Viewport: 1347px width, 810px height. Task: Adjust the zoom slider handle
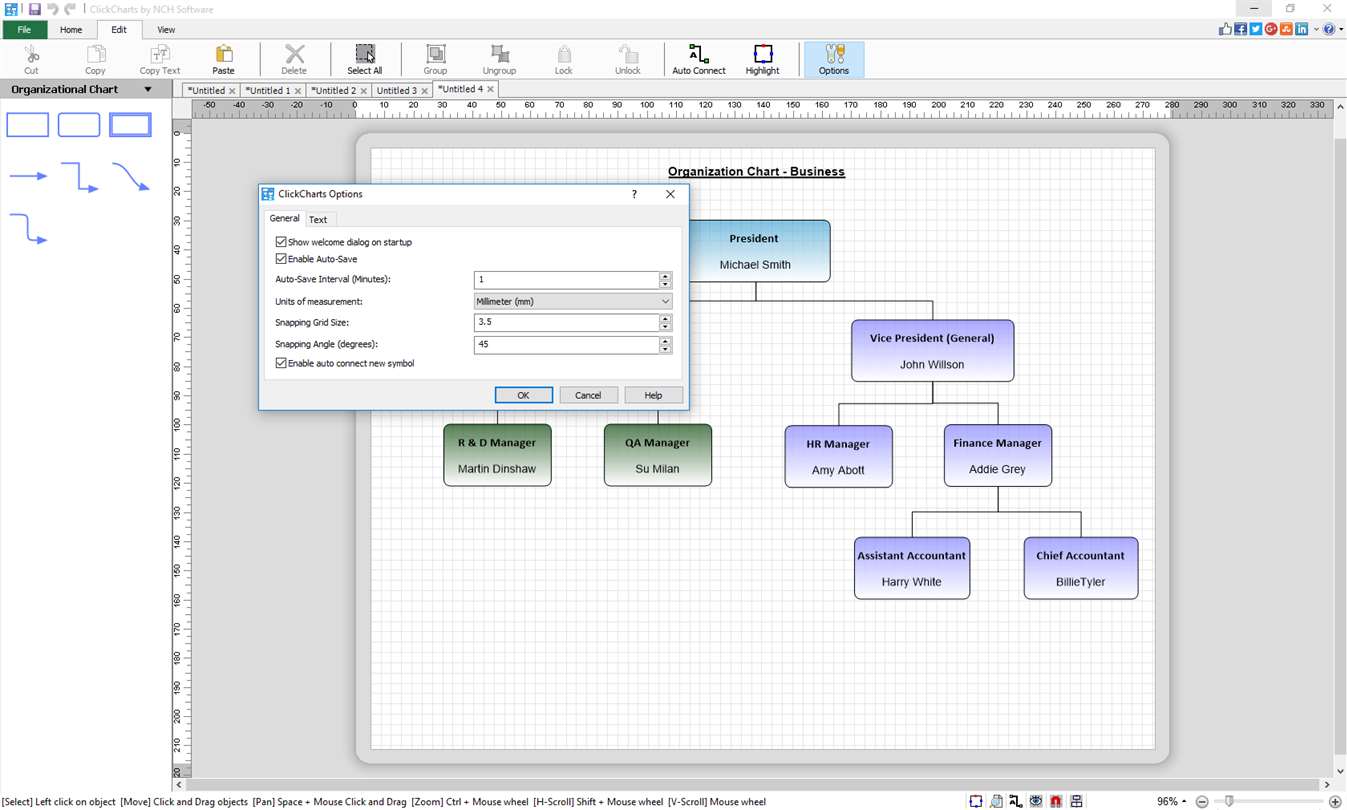click(1229, 801)
